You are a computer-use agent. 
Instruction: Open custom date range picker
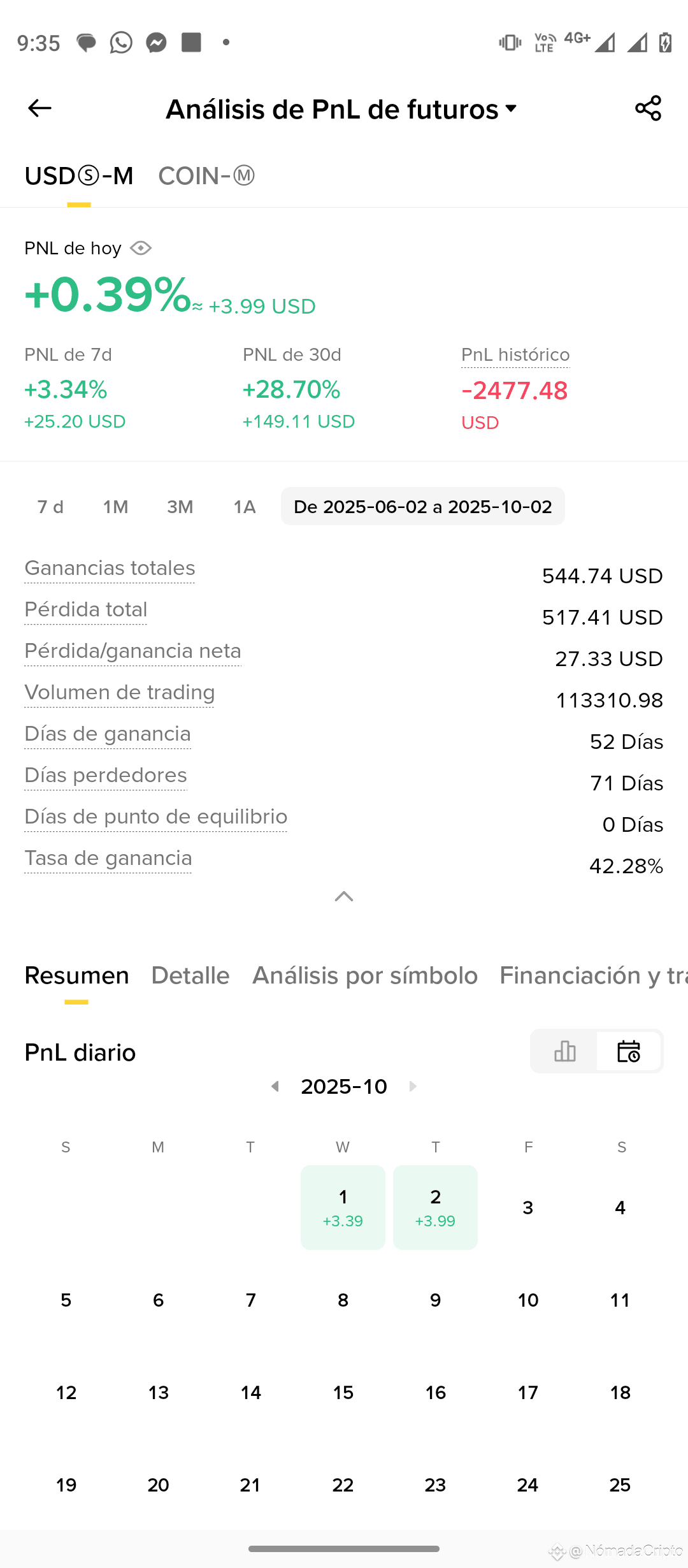(422, 507)
